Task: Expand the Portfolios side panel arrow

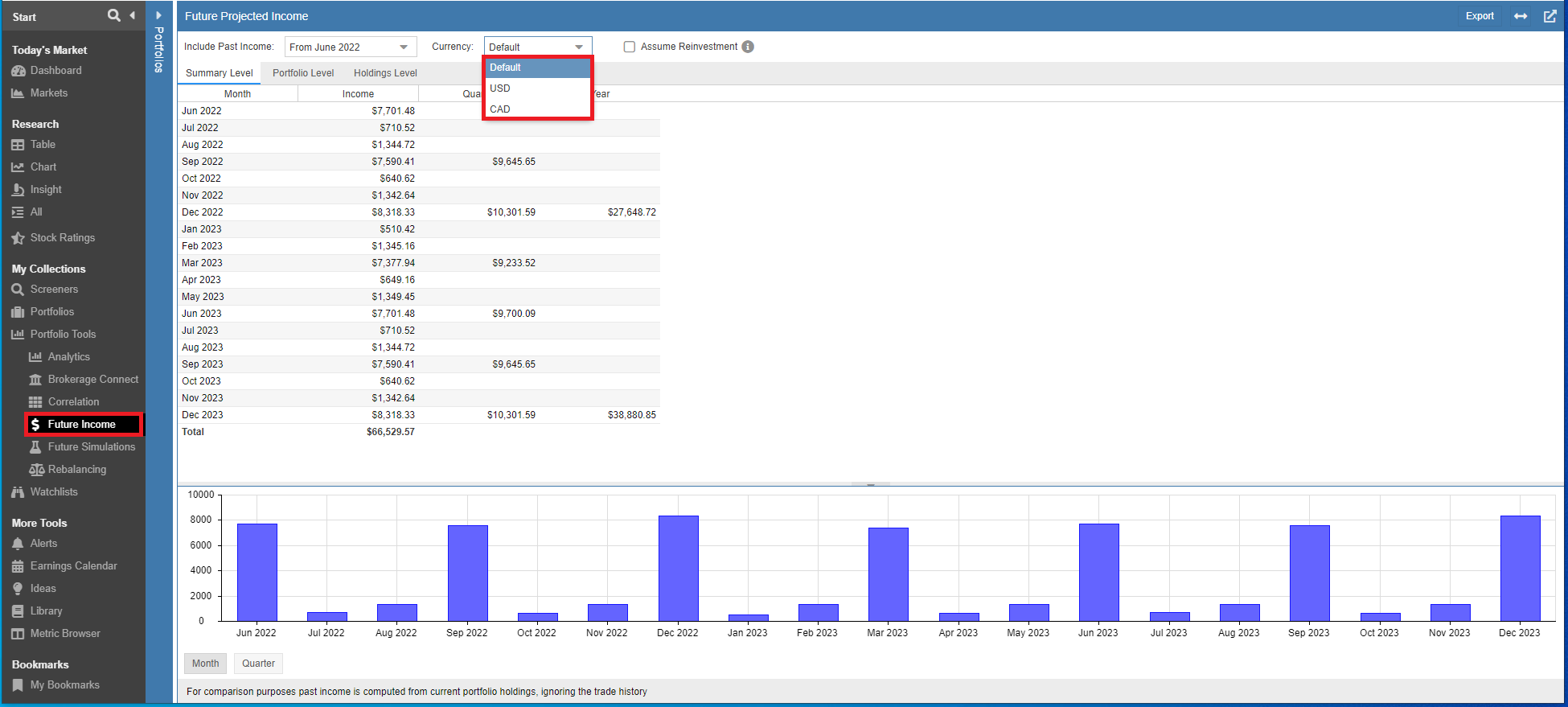Action: [x=158, y=15]
